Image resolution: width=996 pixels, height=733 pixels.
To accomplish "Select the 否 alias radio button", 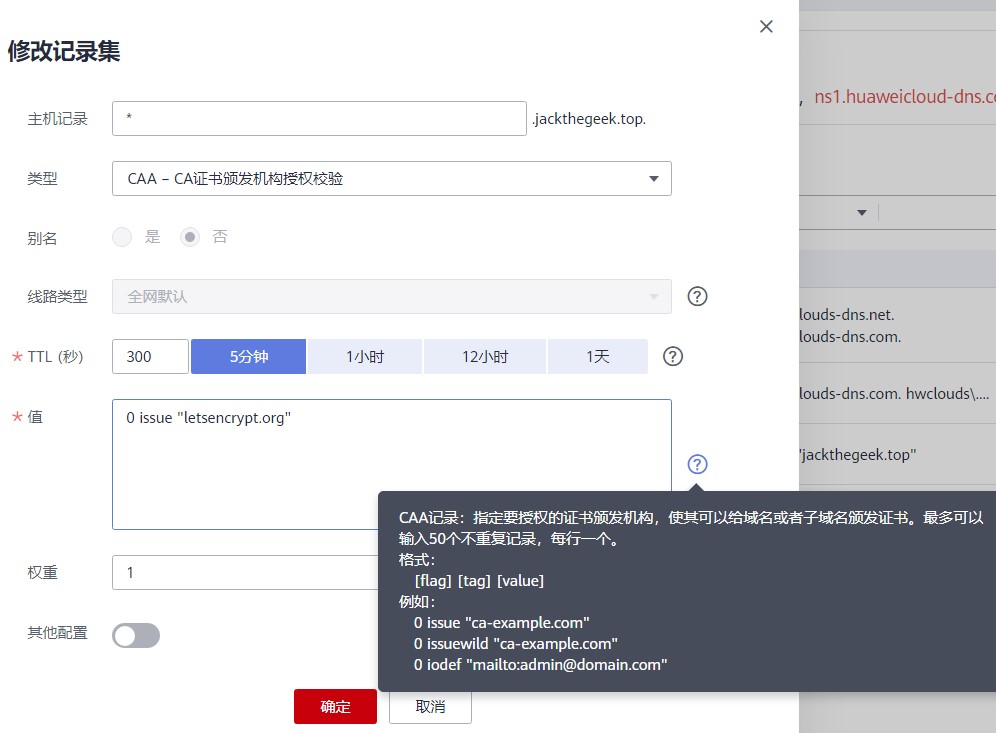I will (x=189, y=237).
